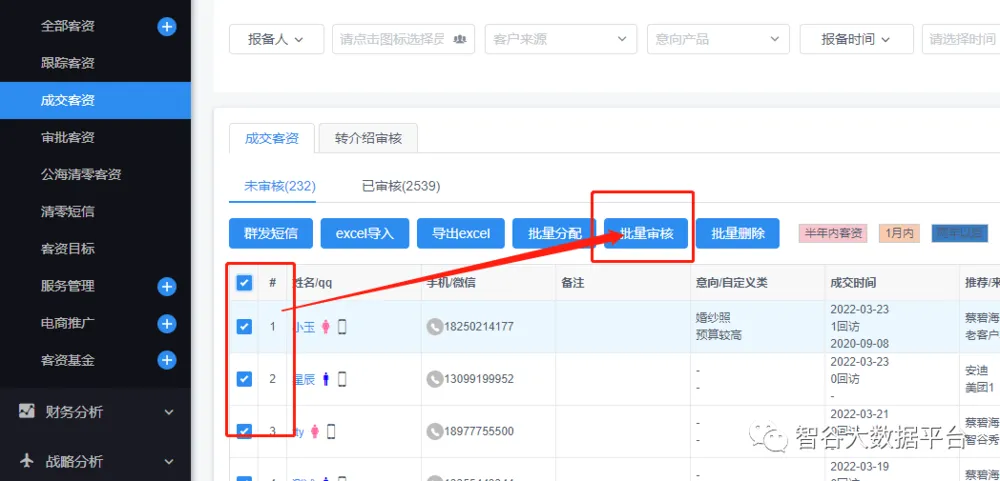1000x481 pixels.
Task: Click the plus icon next to 电商推广
Action: pos(167,324)
